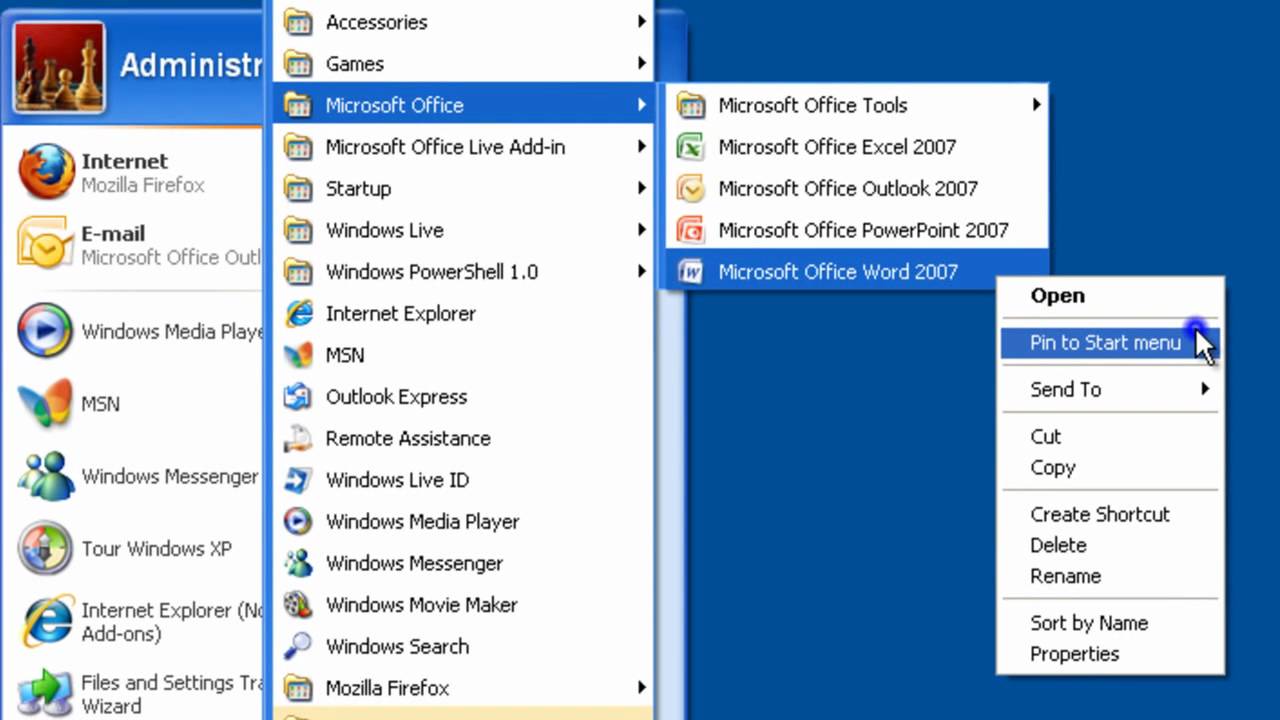Click the Windows Search magnifier icon
Viewport: 1280px width, 720px height.
(x=298, y=647)
